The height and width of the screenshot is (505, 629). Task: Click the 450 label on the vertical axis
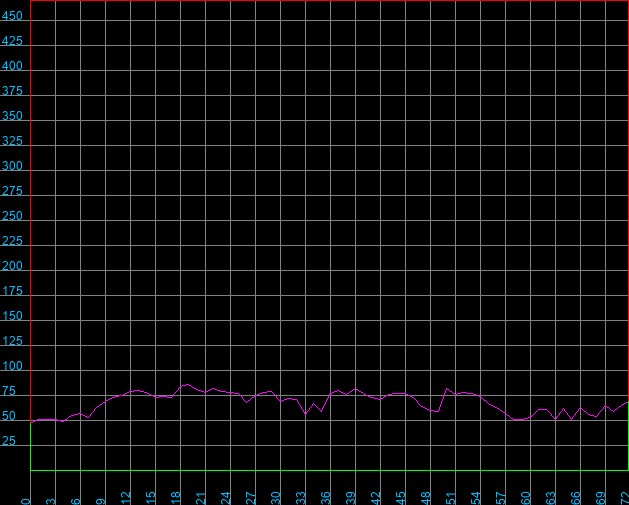tap(12, 16)
